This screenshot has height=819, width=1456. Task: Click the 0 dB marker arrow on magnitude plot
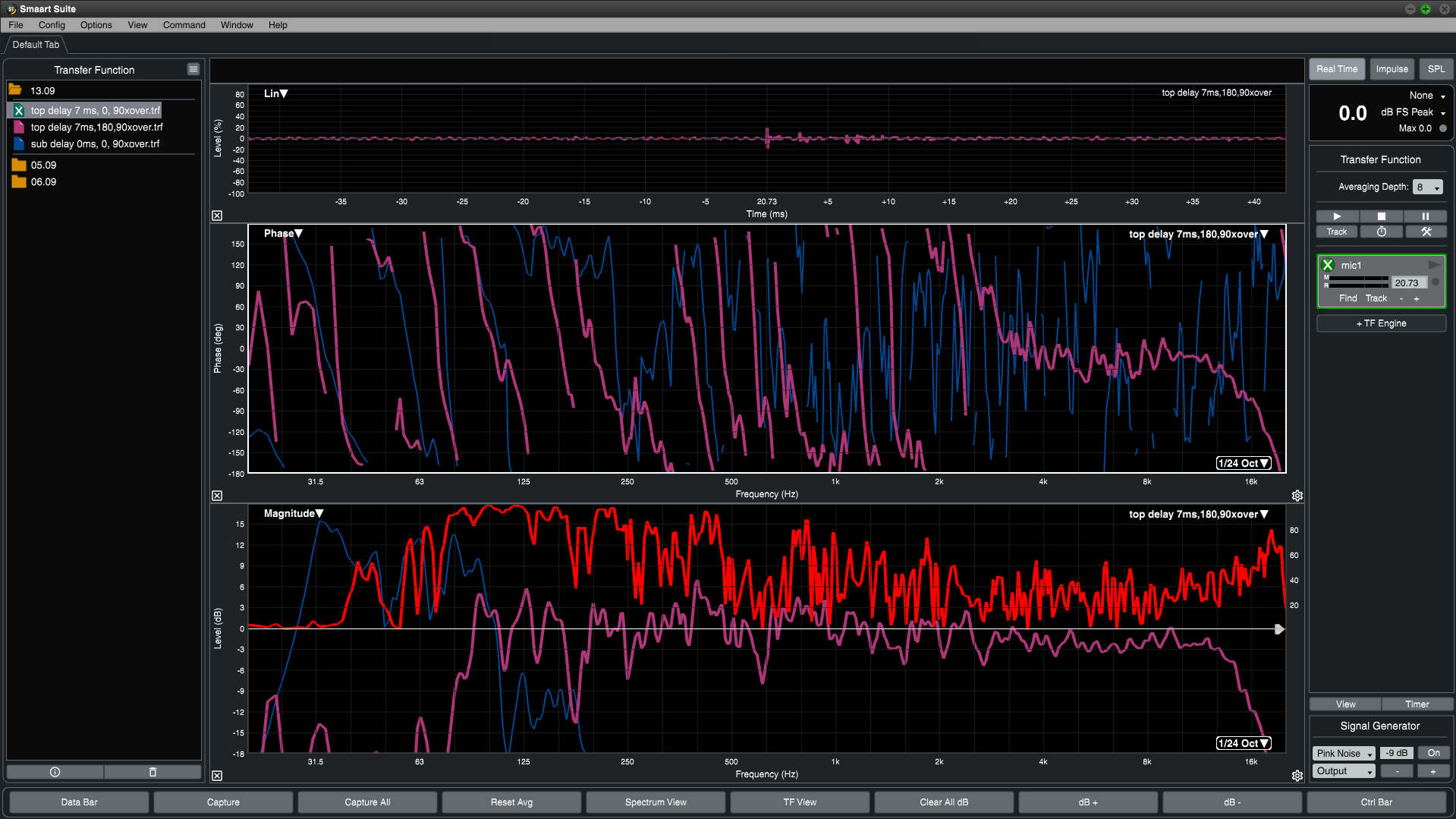point(1279,629)
